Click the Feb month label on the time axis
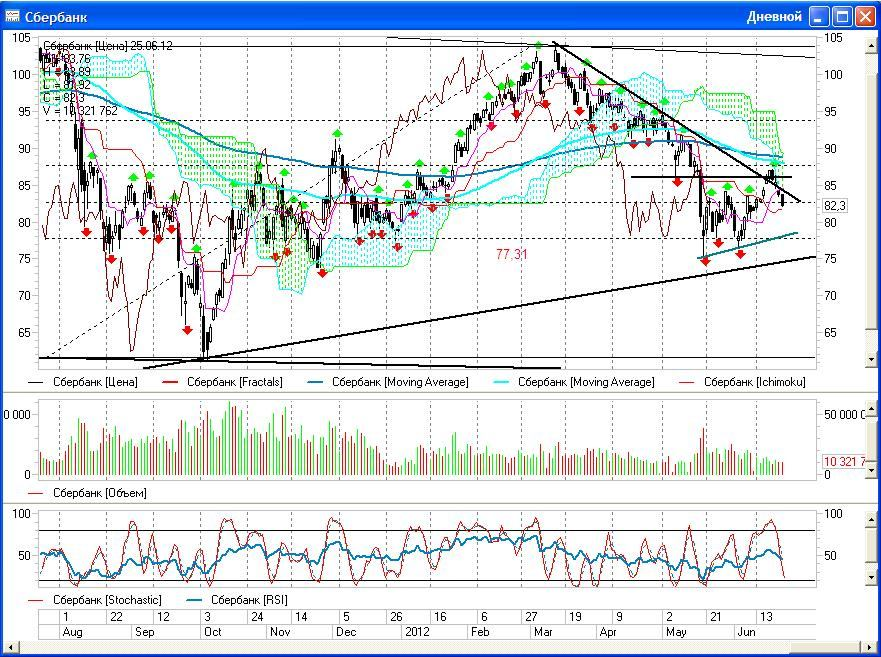Image resolution: width=881 pixels, height=657 pixels. (480, 632)
